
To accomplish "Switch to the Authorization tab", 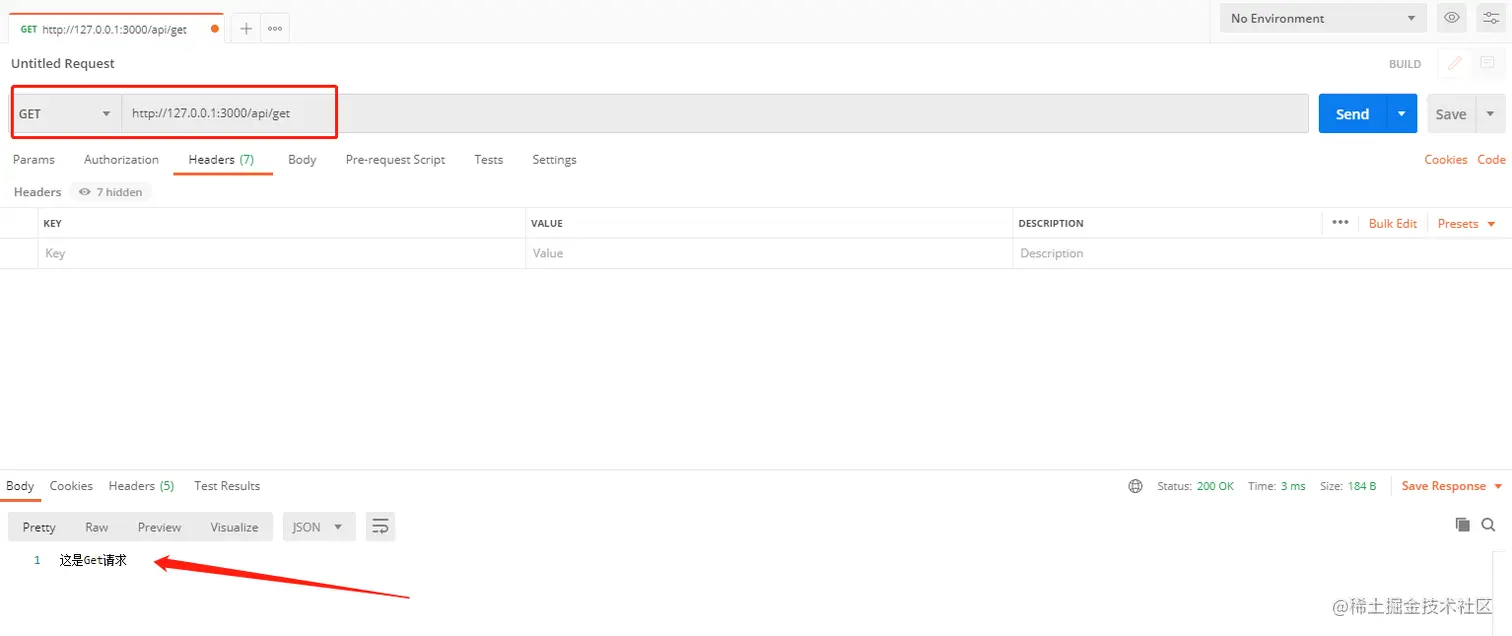I will click(x=121, y=160).
